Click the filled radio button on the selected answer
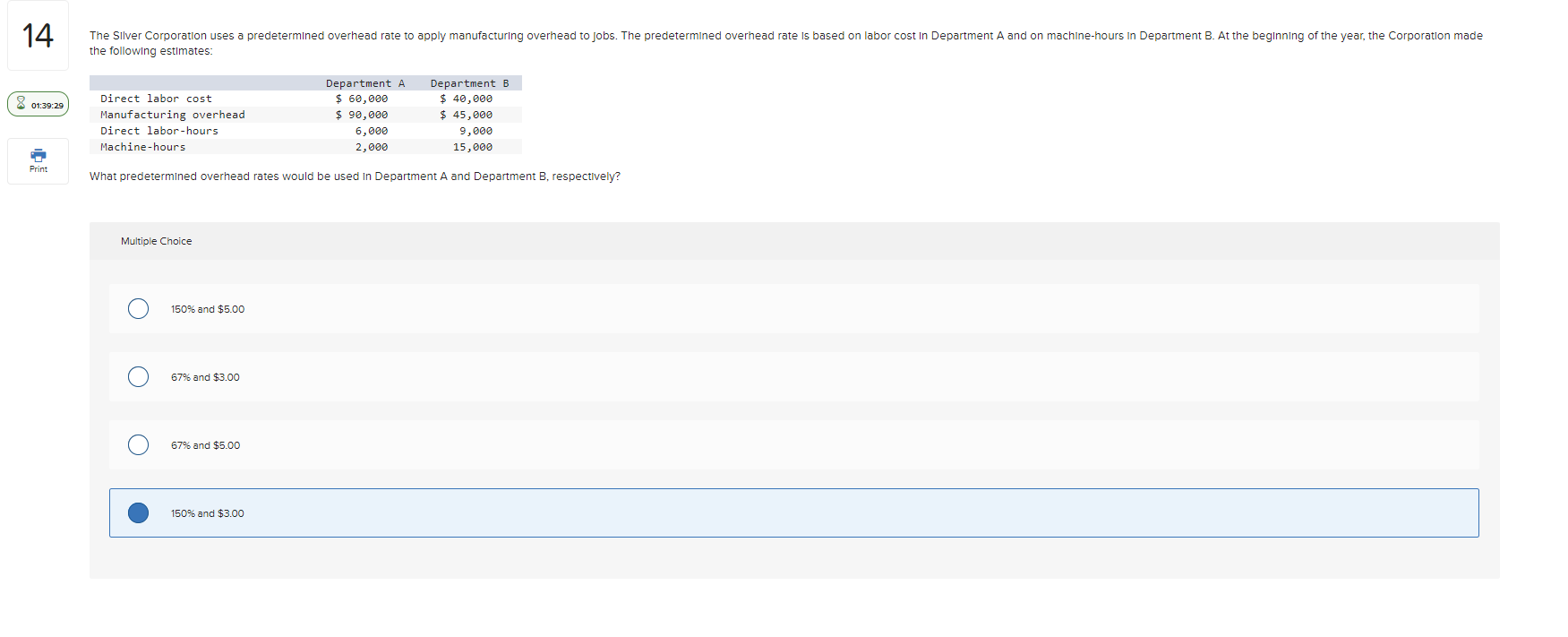 click(138, 512)
